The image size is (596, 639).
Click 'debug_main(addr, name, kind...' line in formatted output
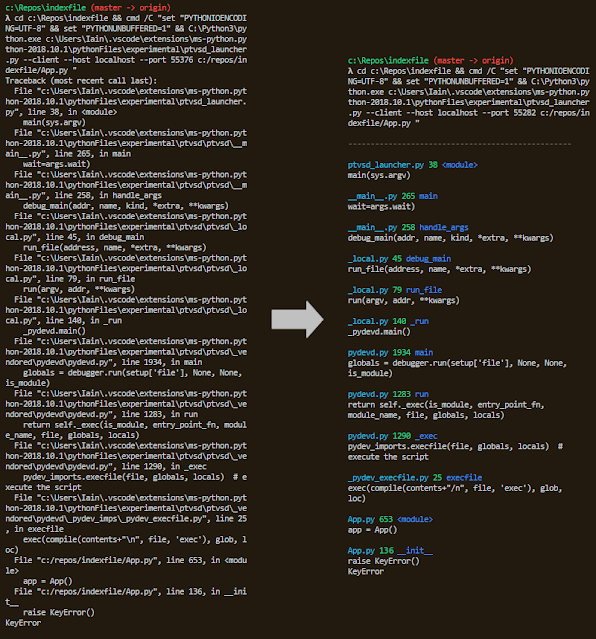[450, 238]
